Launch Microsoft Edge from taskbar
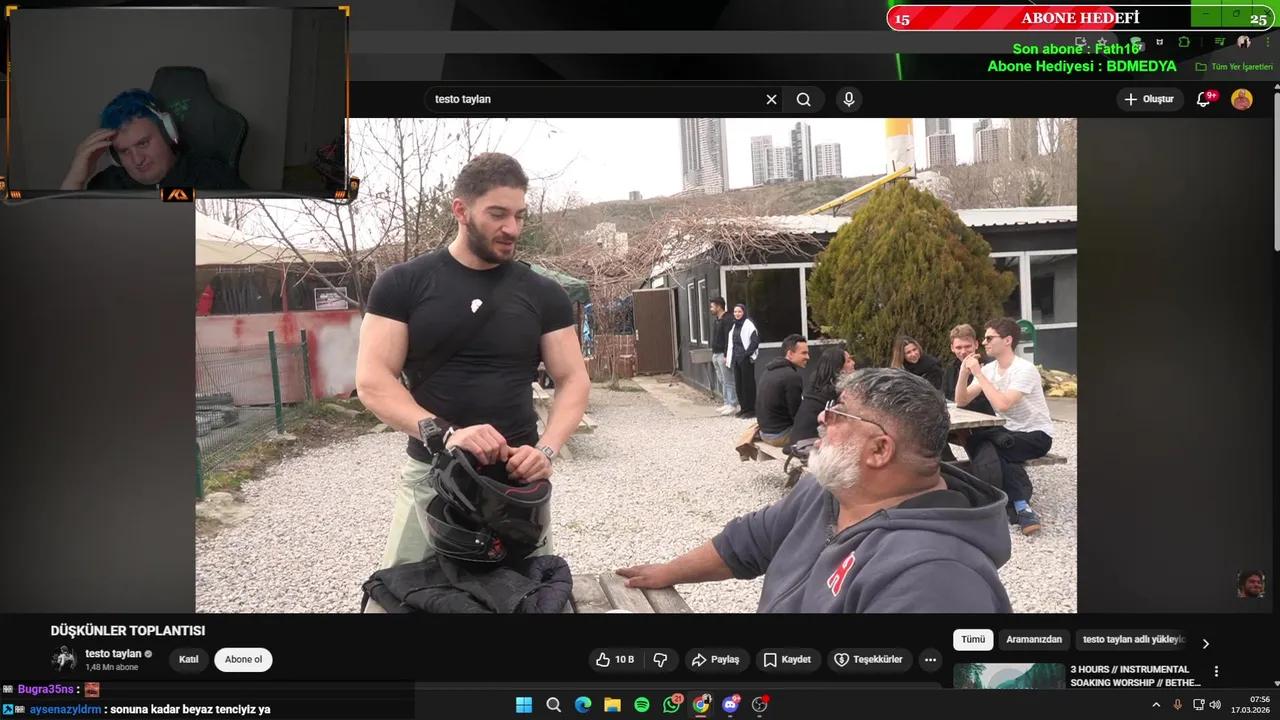Image resolution: width=1280 pixels, height=720 pixels. point(583,705)
